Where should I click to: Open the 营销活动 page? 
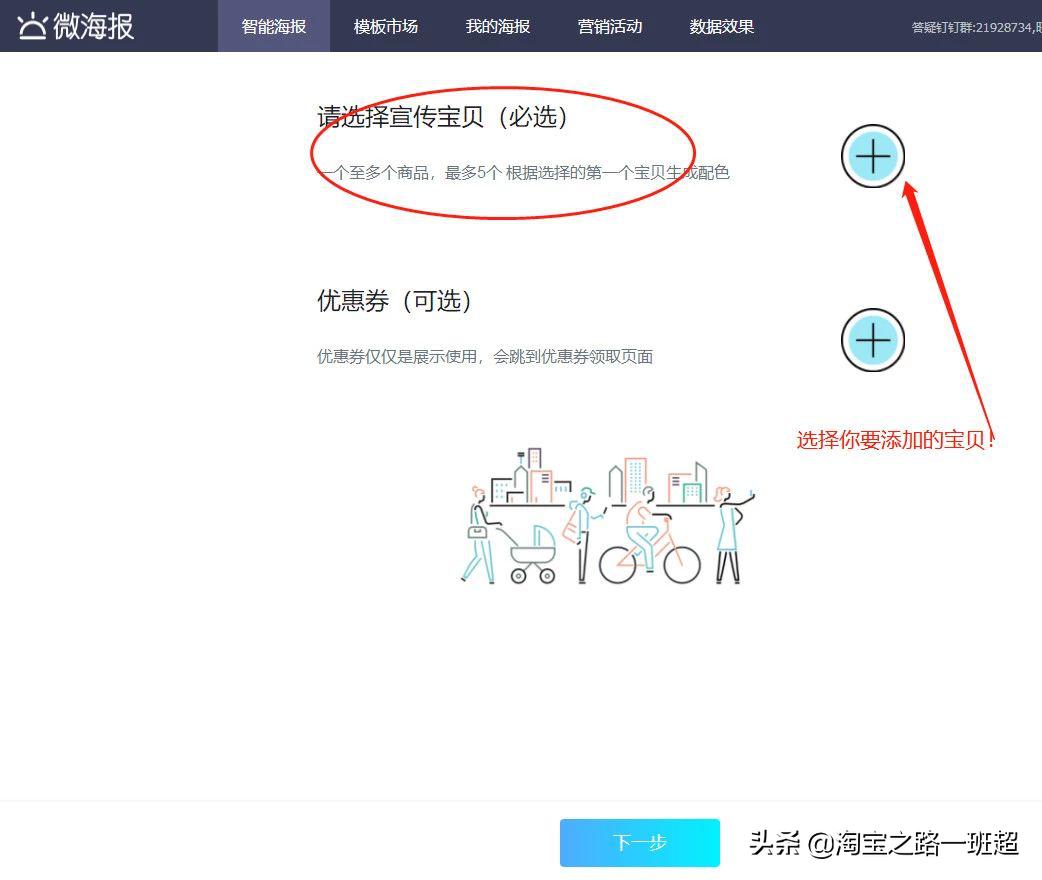pyautogui.click(x=609, y=27)
